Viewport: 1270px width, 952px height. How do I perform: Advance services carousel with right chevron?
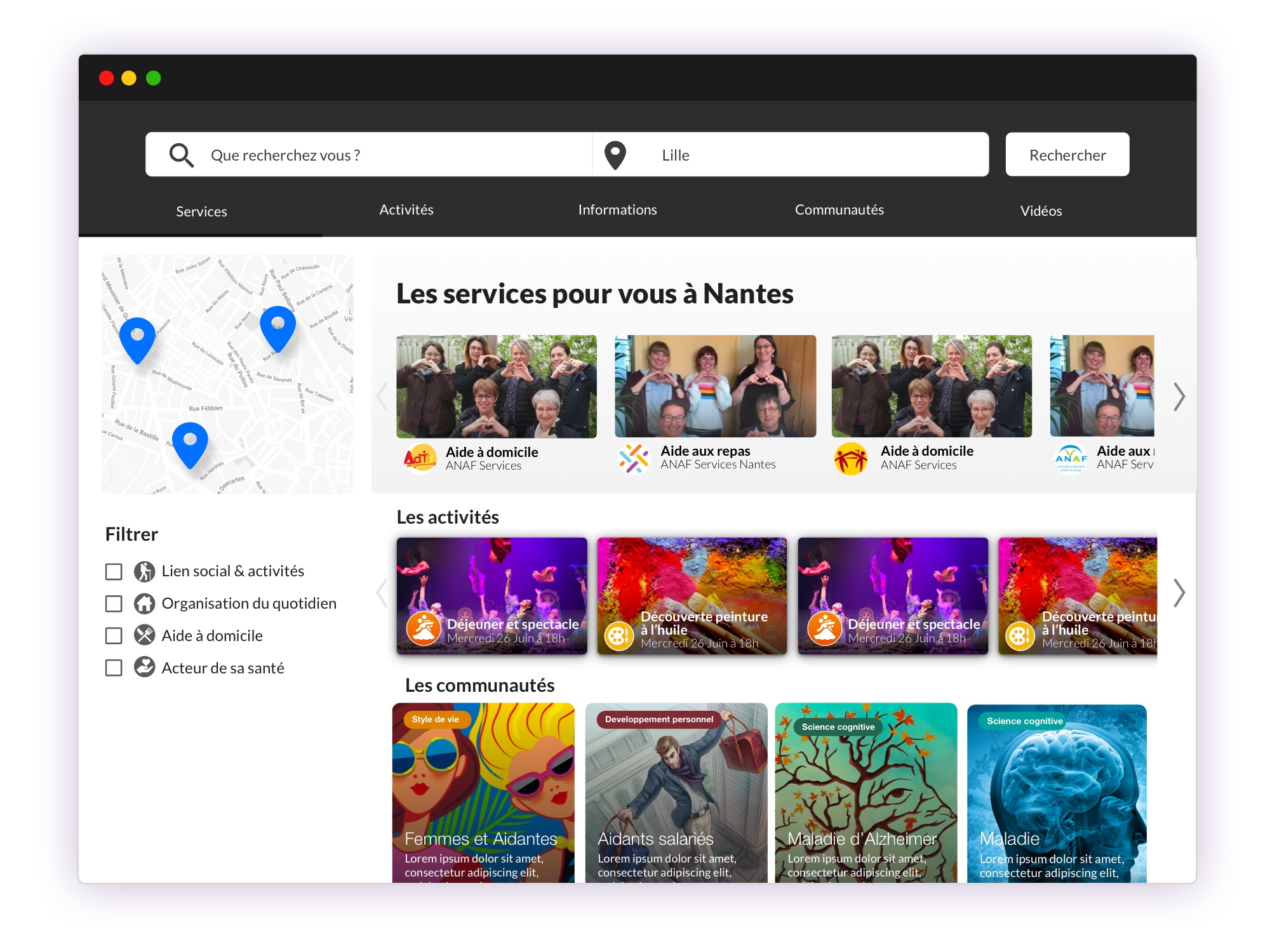point(1179,397)
